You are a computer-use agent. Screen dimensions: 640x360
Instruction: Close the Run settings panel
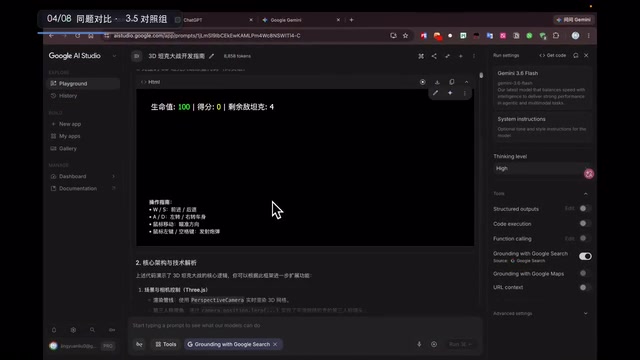(586, 55)
